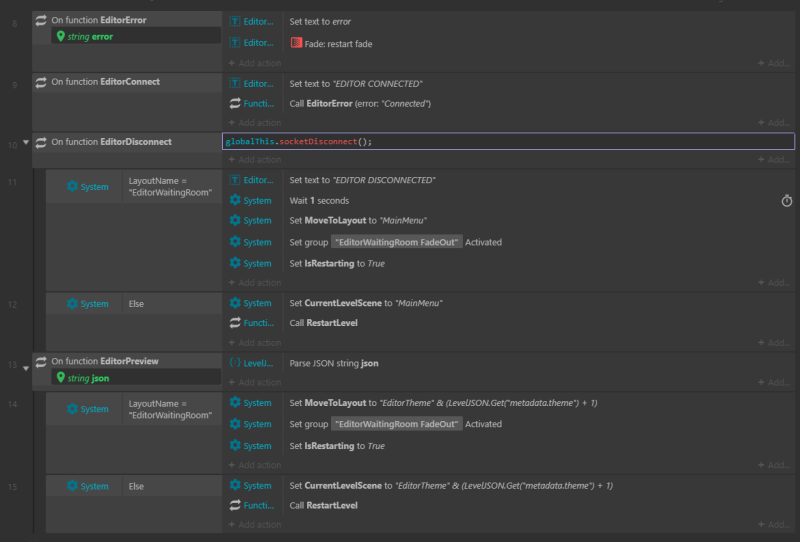This screenshot has height=542, width=800.
Task: Click into the globalThis.socketDisconnect(); script line
Action: 508,141
